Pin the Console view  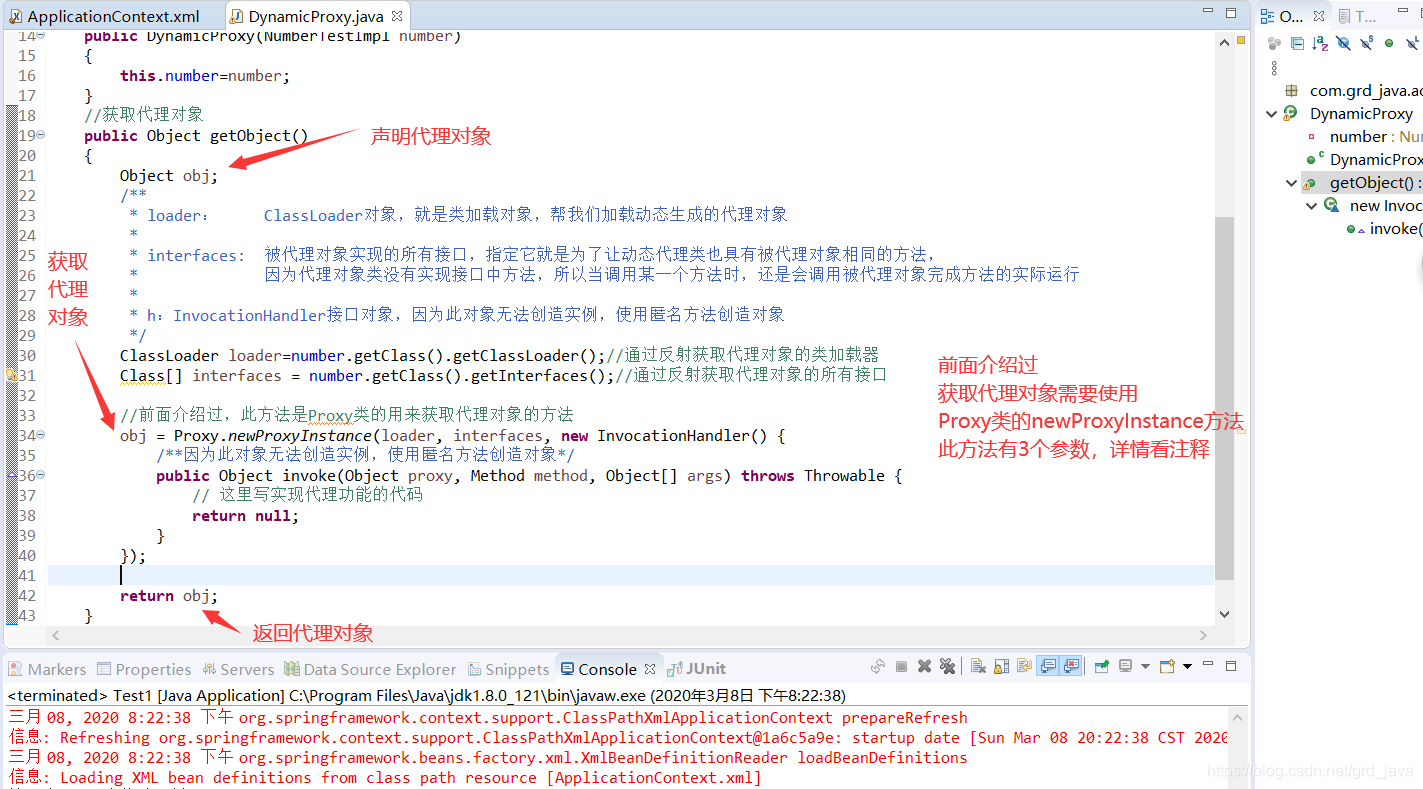1102,667
